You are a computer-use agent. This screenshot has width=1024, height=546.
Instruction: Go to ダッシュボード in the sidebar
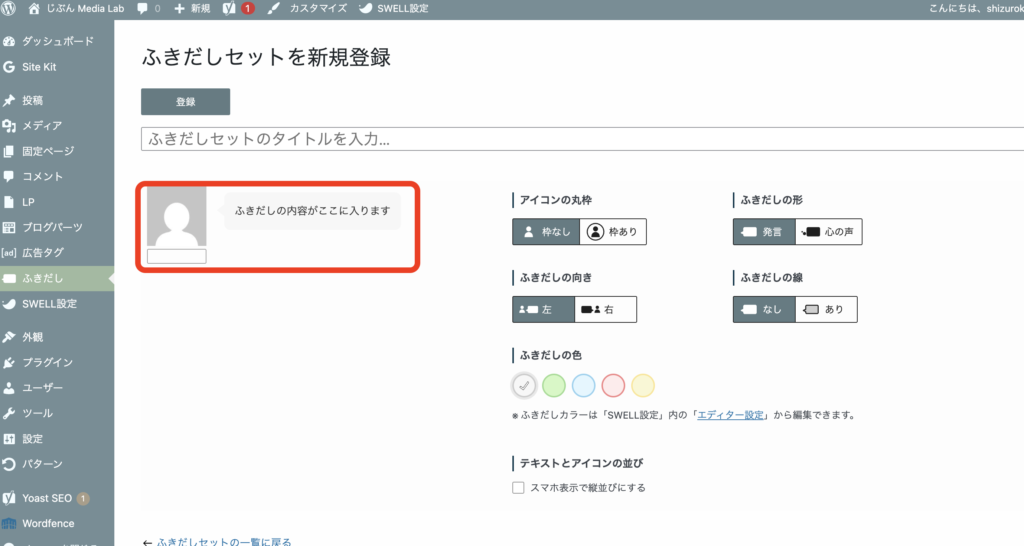[57, 42]
